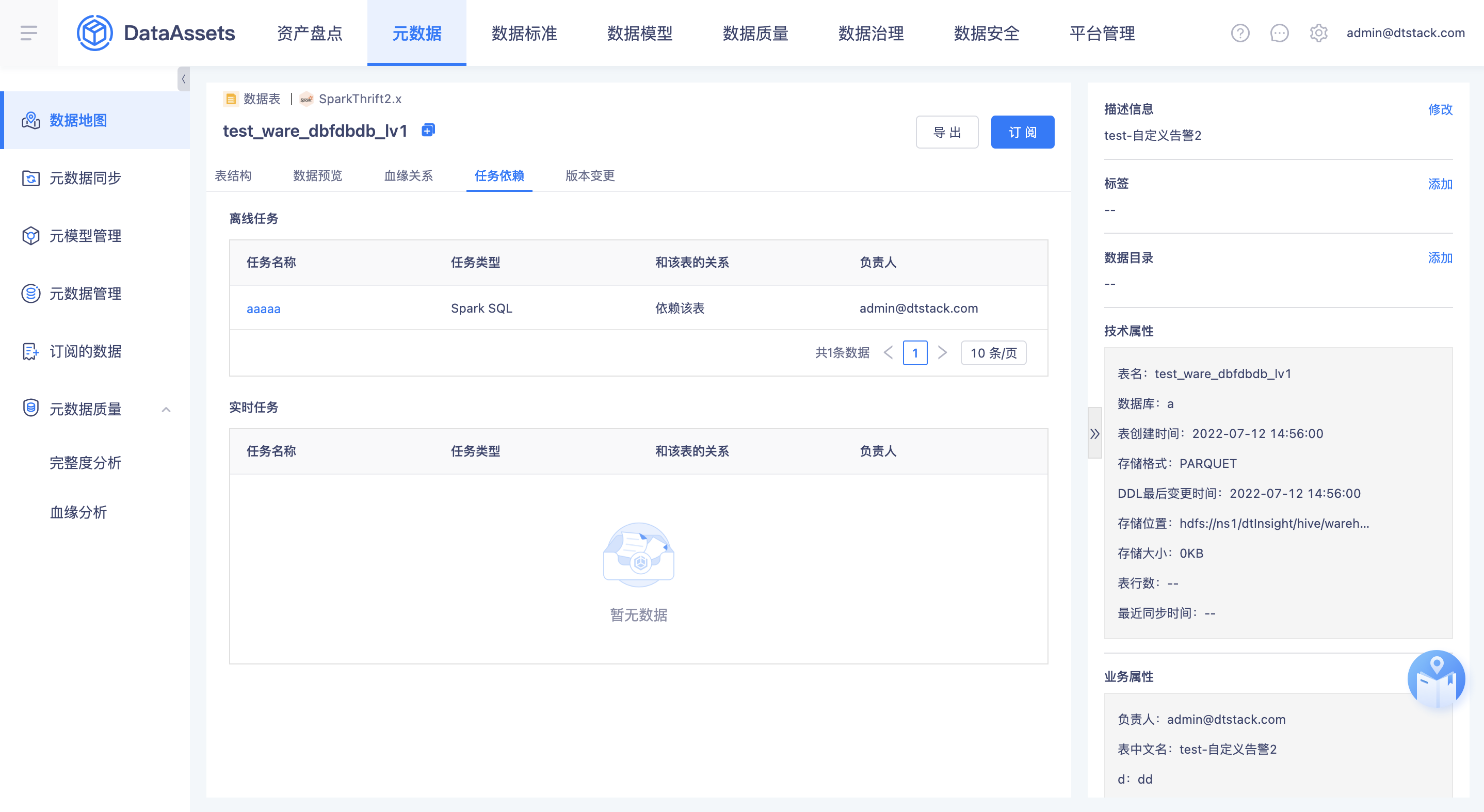Collapse the left sidebar handle
The image size is (1484, 812).
[183, 79]
